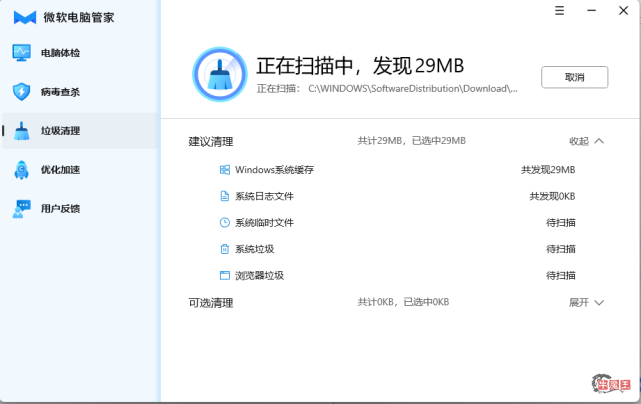The width and height of the screenshot is (641, 404).
Task: Collapse 建议清理 section via 收起 label
Action: coord(579,141)
